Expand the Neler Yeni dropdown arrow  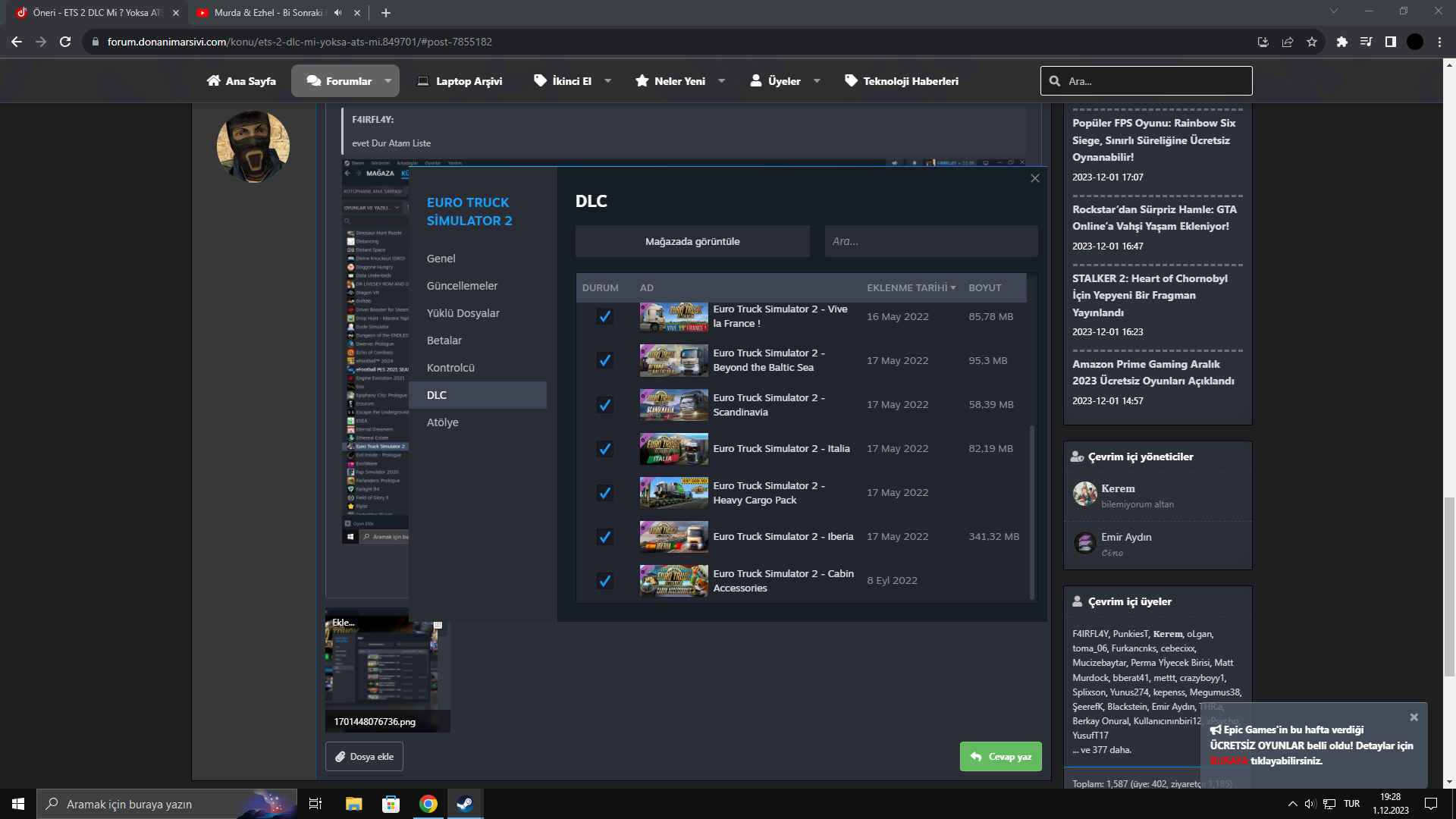point(721,80)
